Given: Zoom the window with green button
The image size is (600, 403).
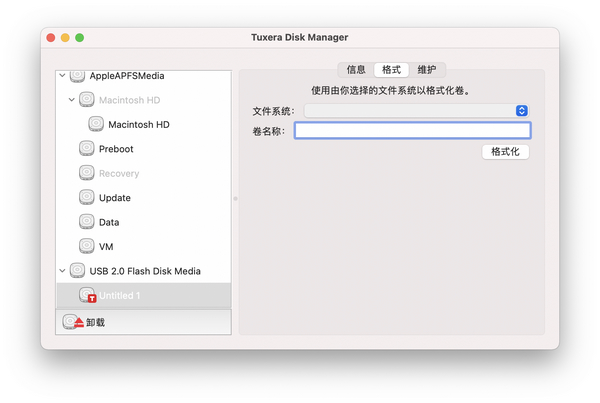Looking at the screenshot, I should pyautogui.click(x=80, y=38).
